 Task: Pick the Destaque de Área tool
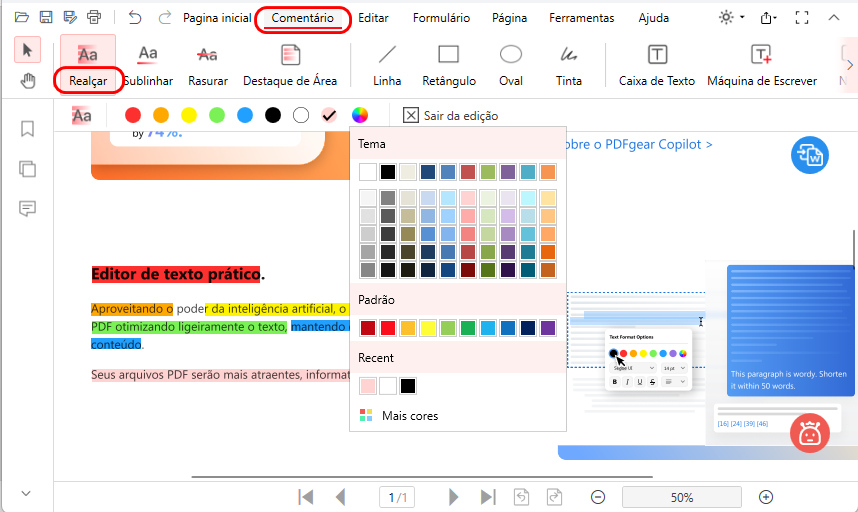pyautogui.click(x=290, y=66)
